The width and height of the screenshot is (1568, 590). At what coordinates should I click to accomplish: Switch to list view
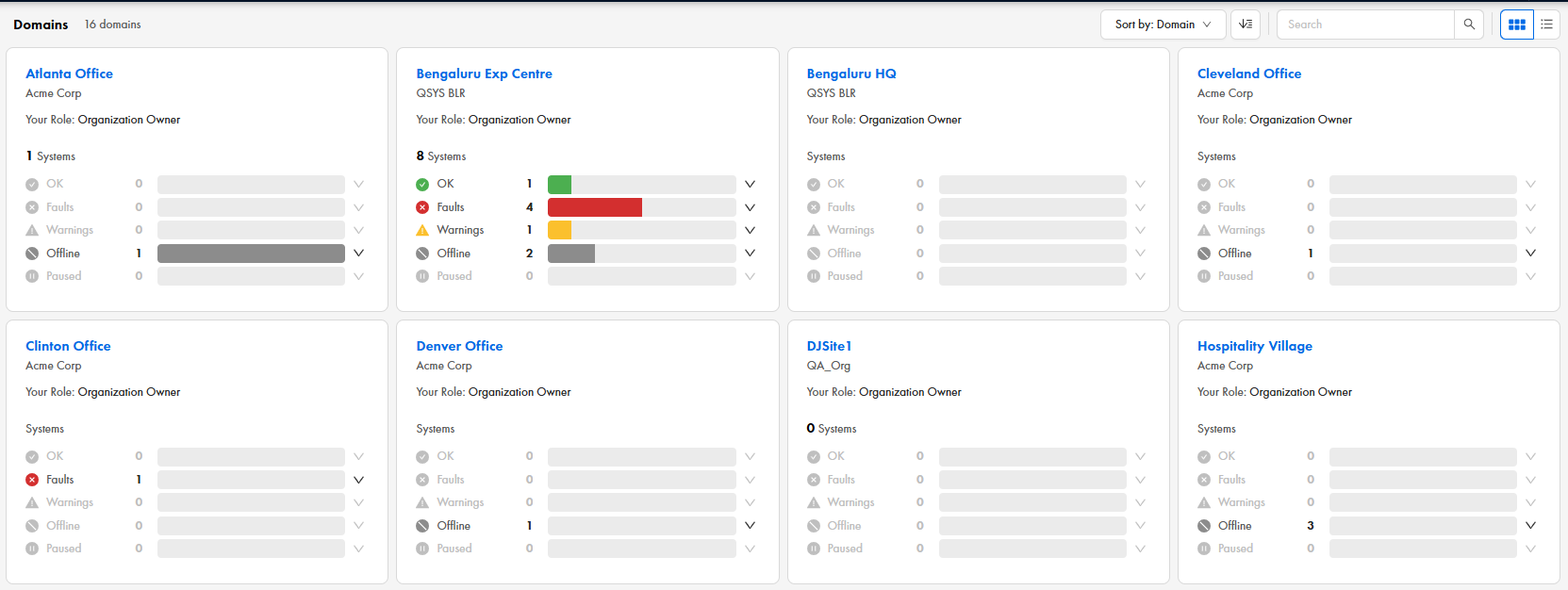pos(1546,25)
